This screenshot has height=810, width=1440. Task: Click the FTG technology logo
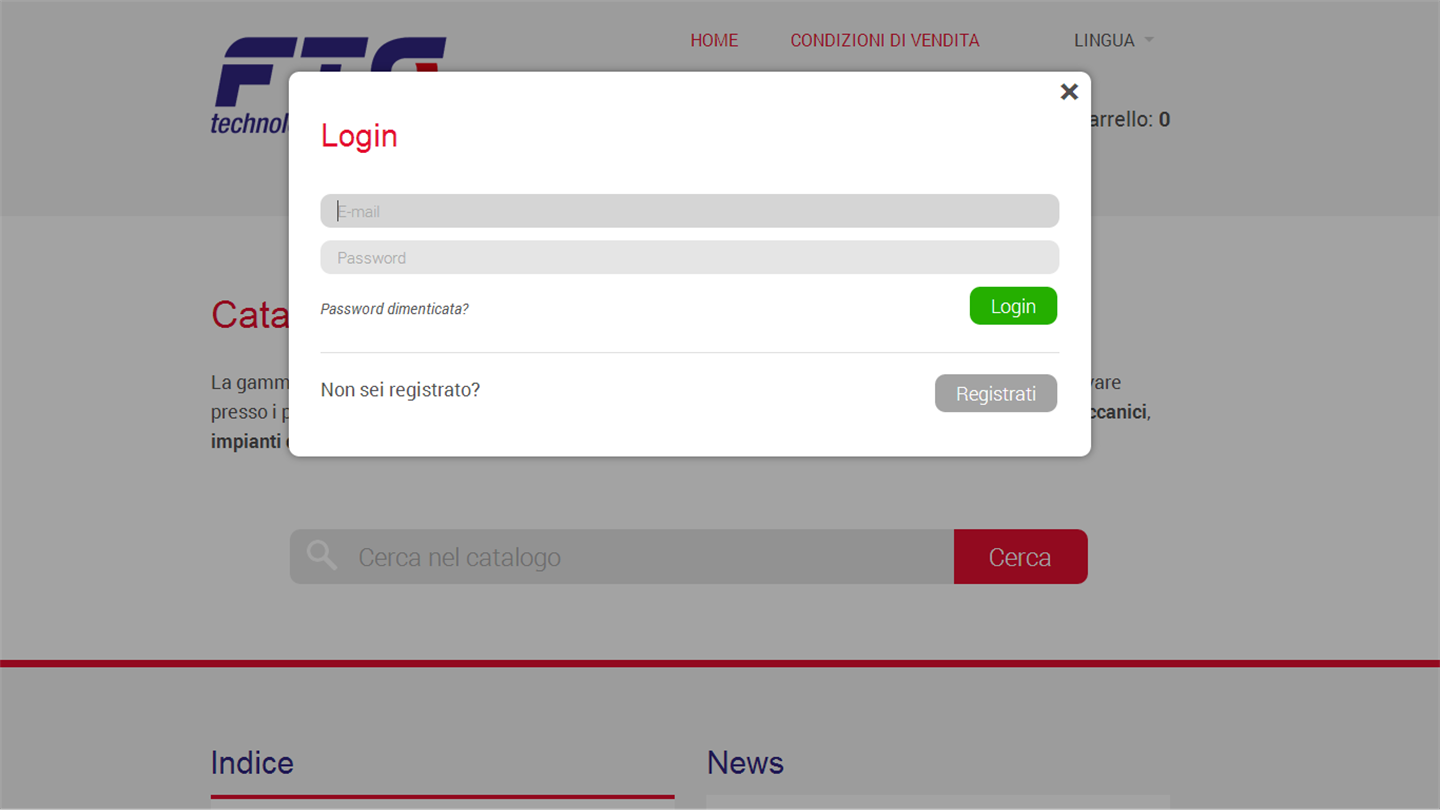click(251, 86)
